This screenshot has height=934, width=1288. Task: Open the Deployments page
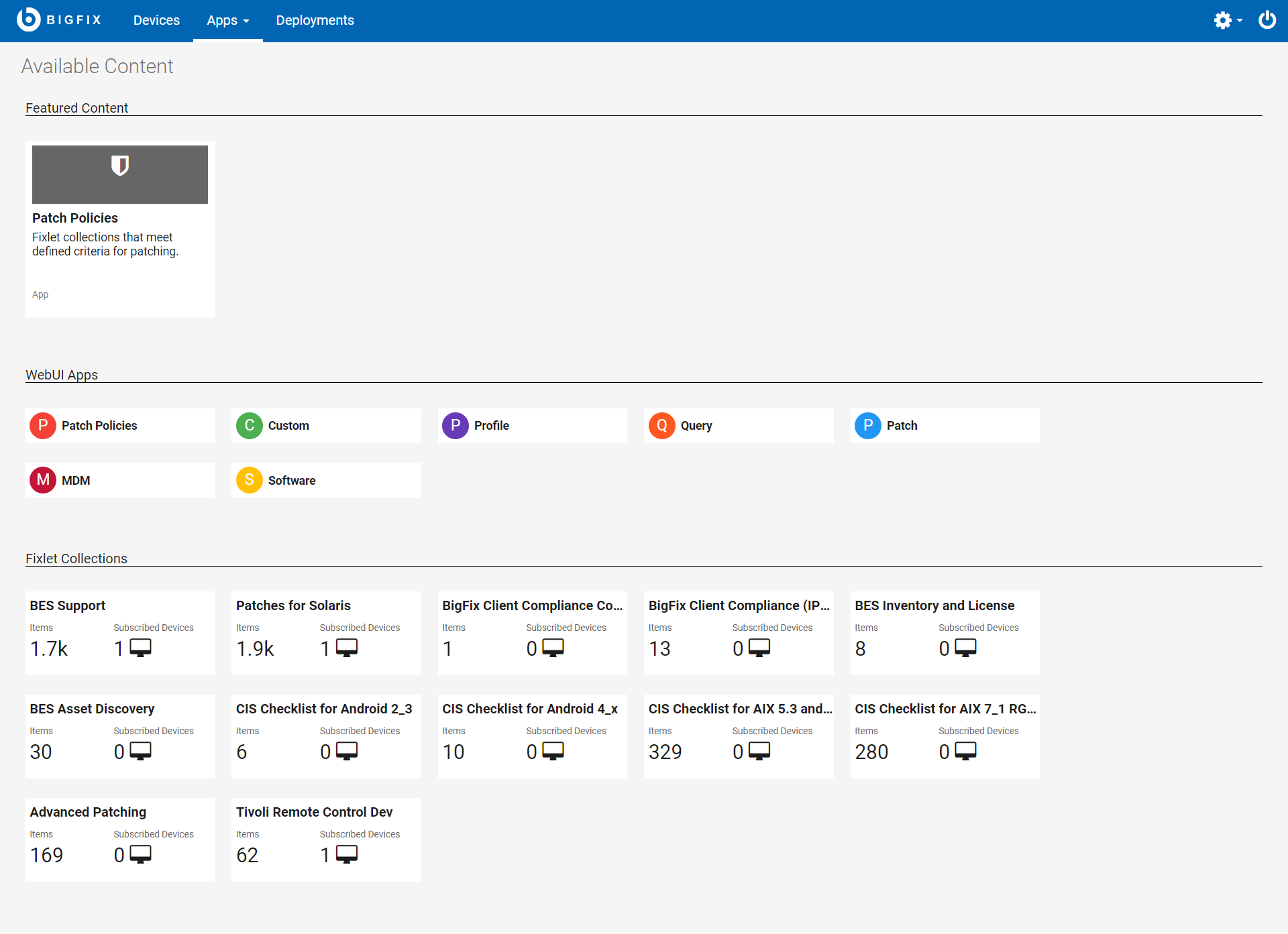tap(315, 20)
